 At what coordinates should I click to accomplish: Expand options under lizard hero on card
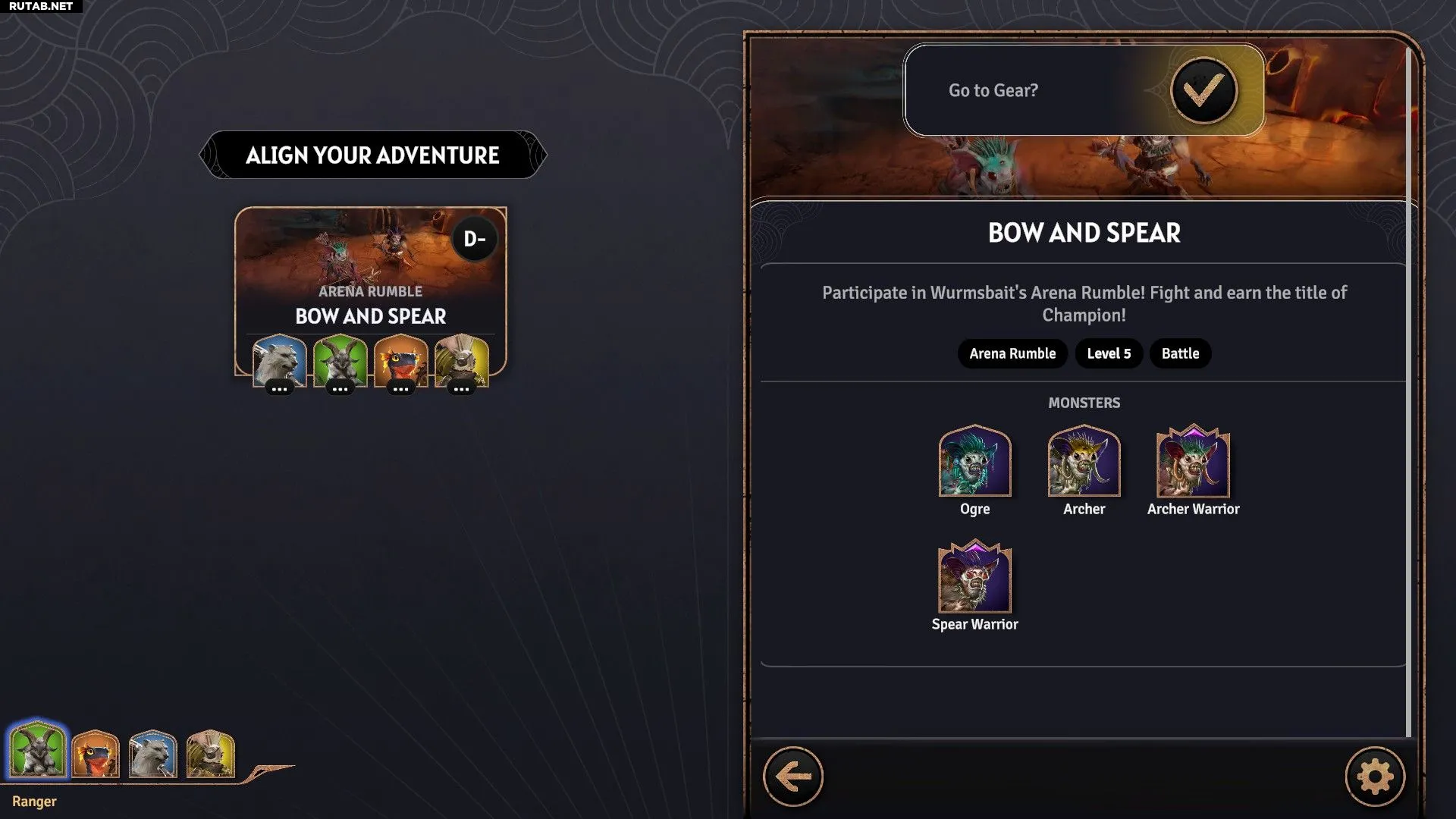click(400, 389)
